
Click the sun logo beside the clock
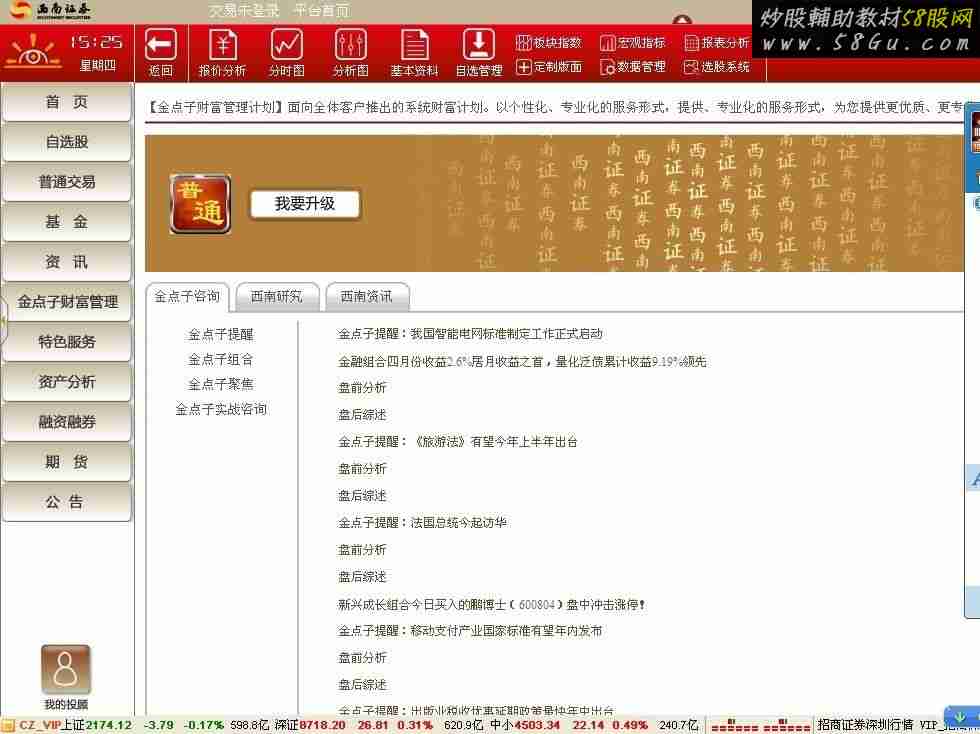[32, 51]
